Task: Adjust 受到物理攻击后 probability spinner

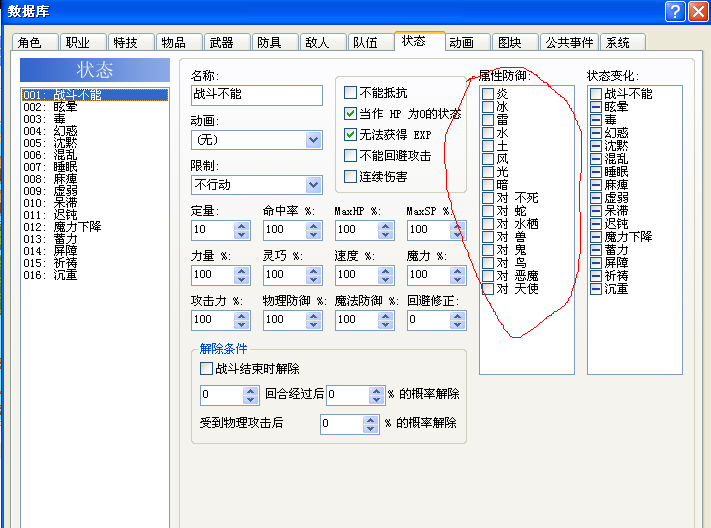Action: click(370, 424)
